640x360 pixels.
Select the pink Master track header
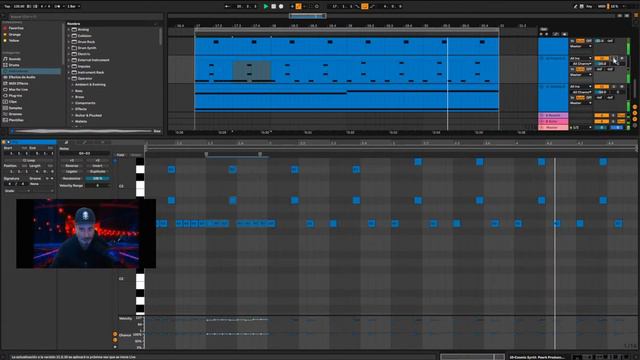click(x=553, y=127)
